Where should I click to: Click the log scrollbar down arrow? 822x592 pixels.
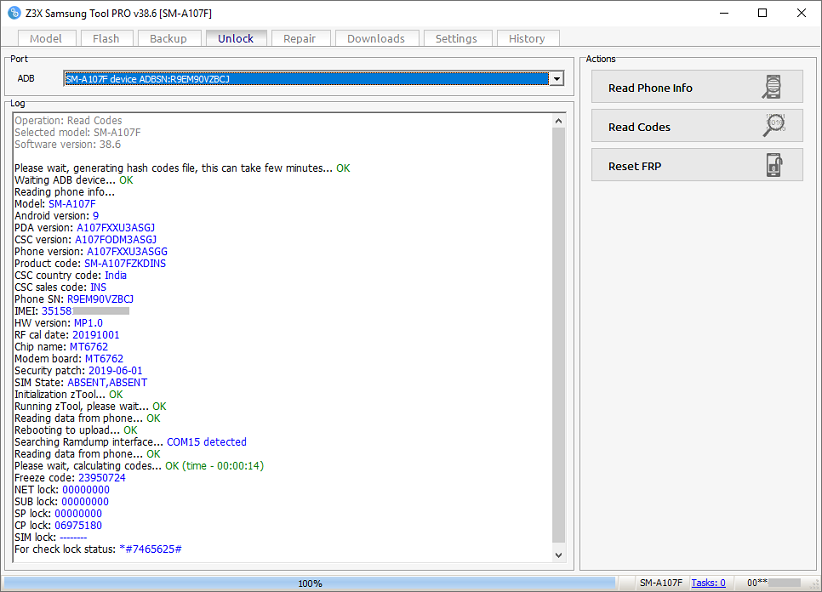point(559,555)
